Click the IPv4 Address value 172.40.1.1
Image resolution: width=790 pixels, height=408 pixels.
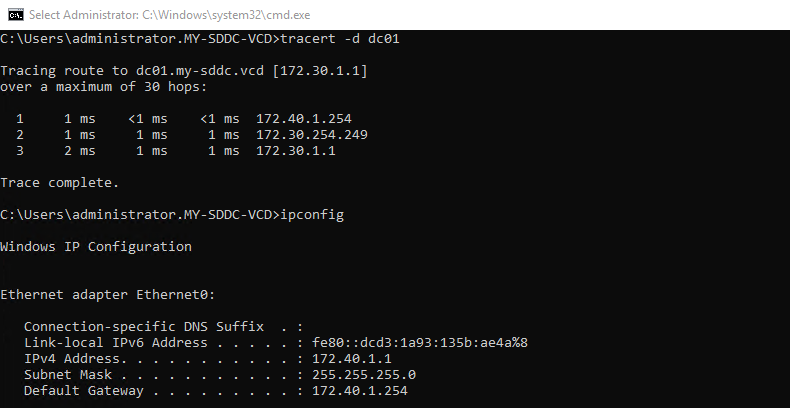point(352,359)
